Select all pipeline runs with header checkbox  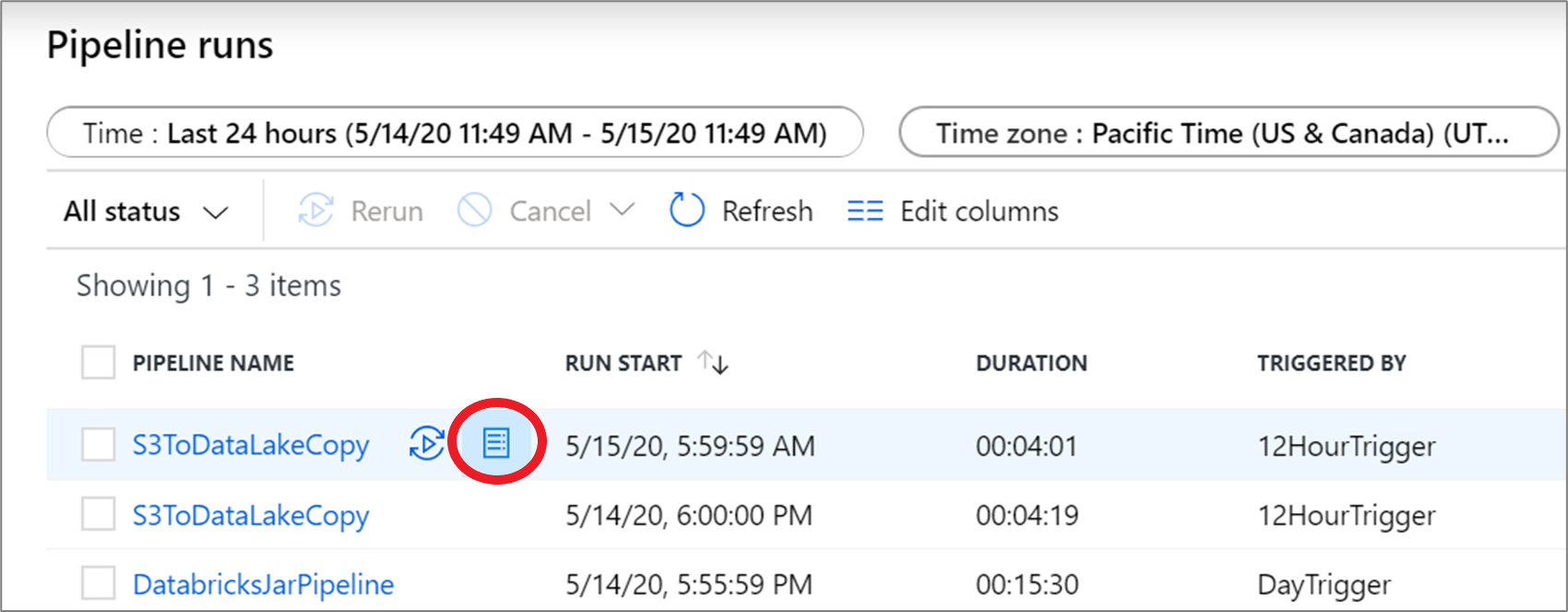[x=98, y=363]
